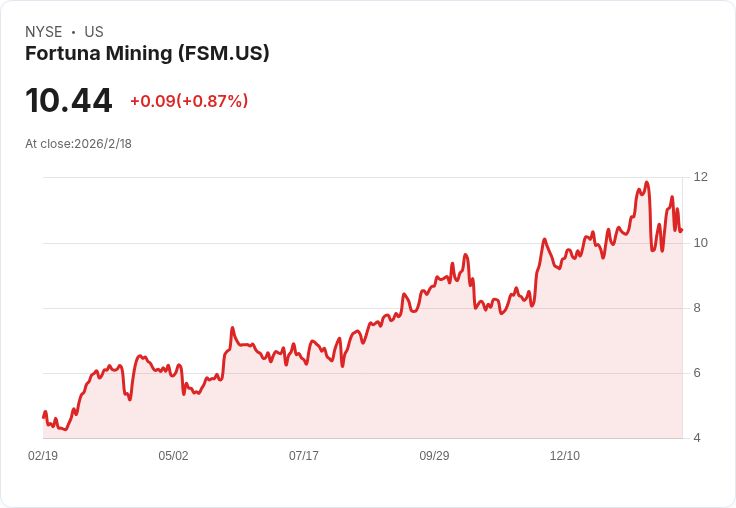
Task: Click the dot separator between NYSE and US
Action: [73, 32]
